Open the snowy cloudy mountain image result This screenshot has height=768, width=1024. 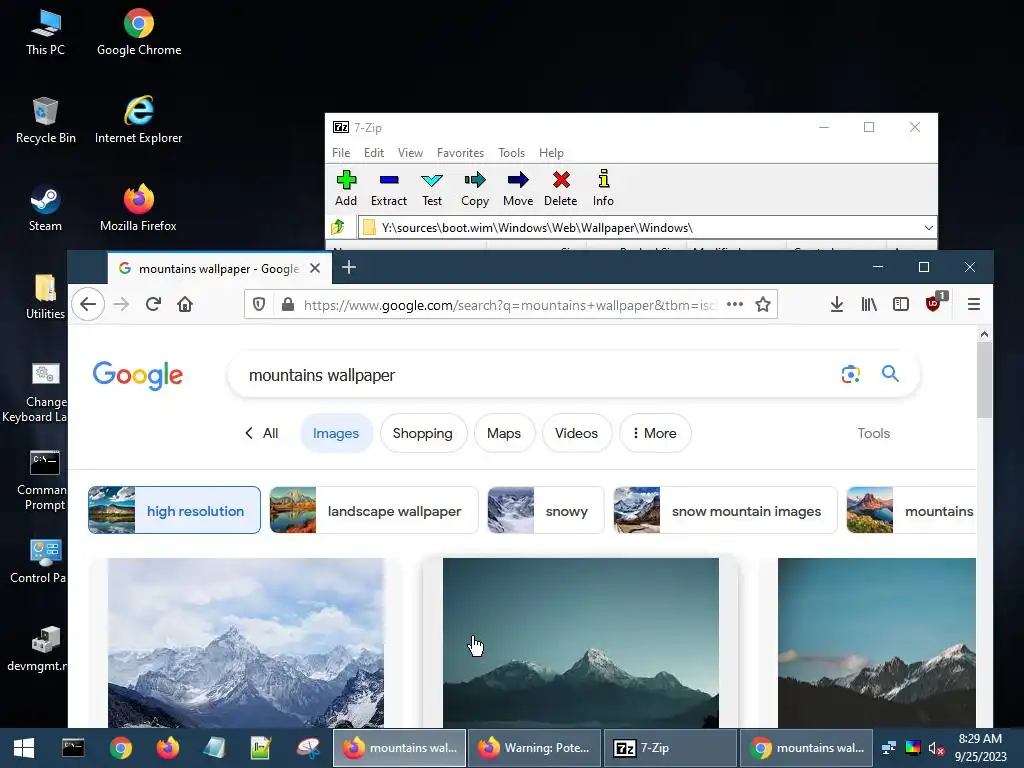tap(246, 643)
